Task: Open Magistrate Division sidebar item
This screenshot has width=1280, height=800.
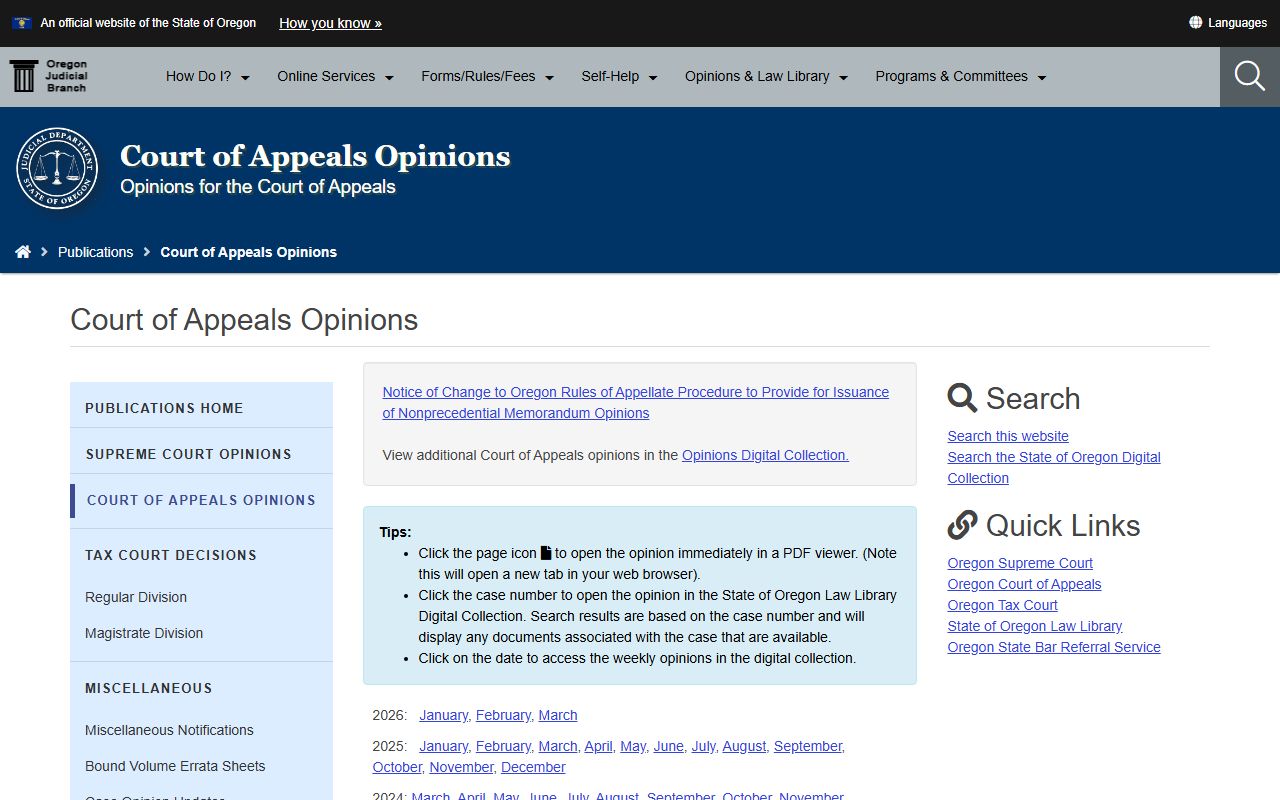Action: coord(144,633)
